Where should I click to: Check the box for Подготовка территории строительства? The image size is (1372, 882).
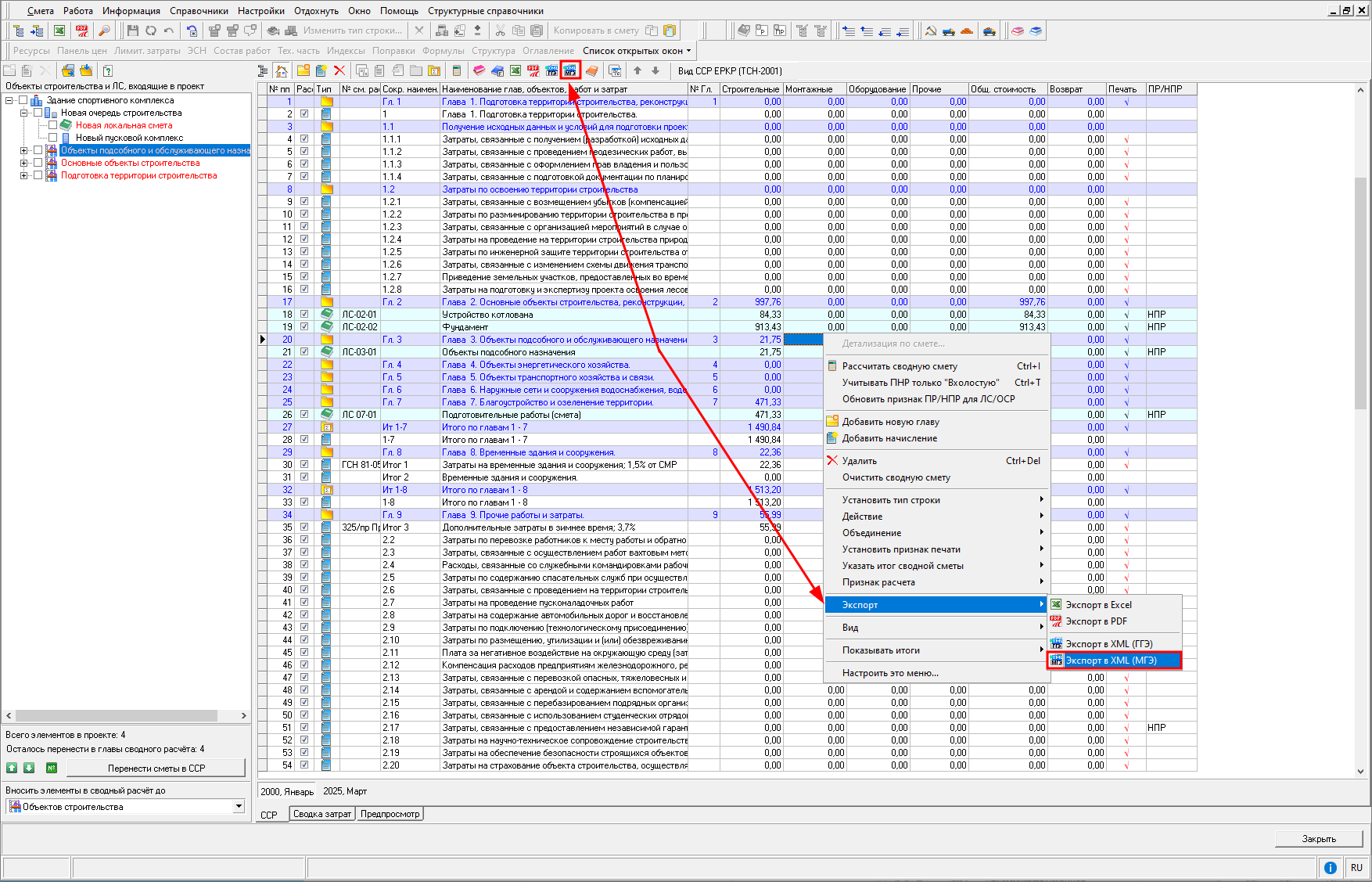pyautogui.click(x=38, y=175)
